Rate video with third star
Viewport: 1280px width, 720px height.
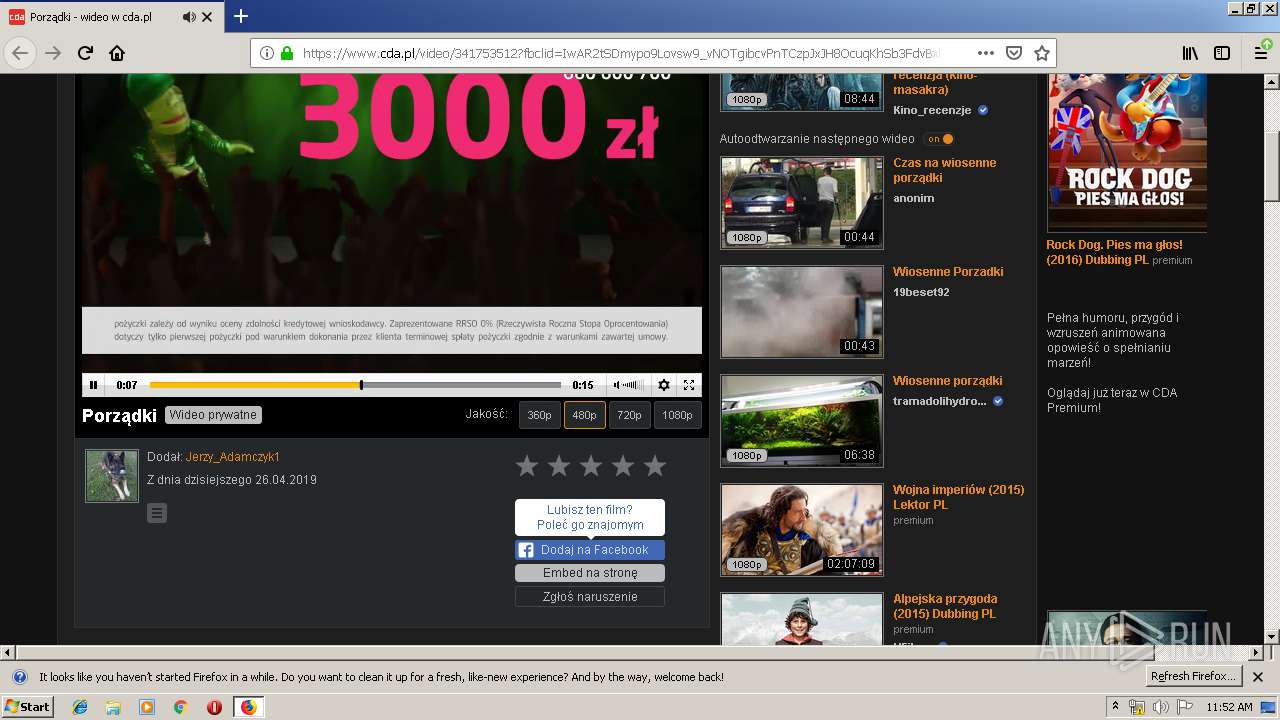click(x=591, y=466)
